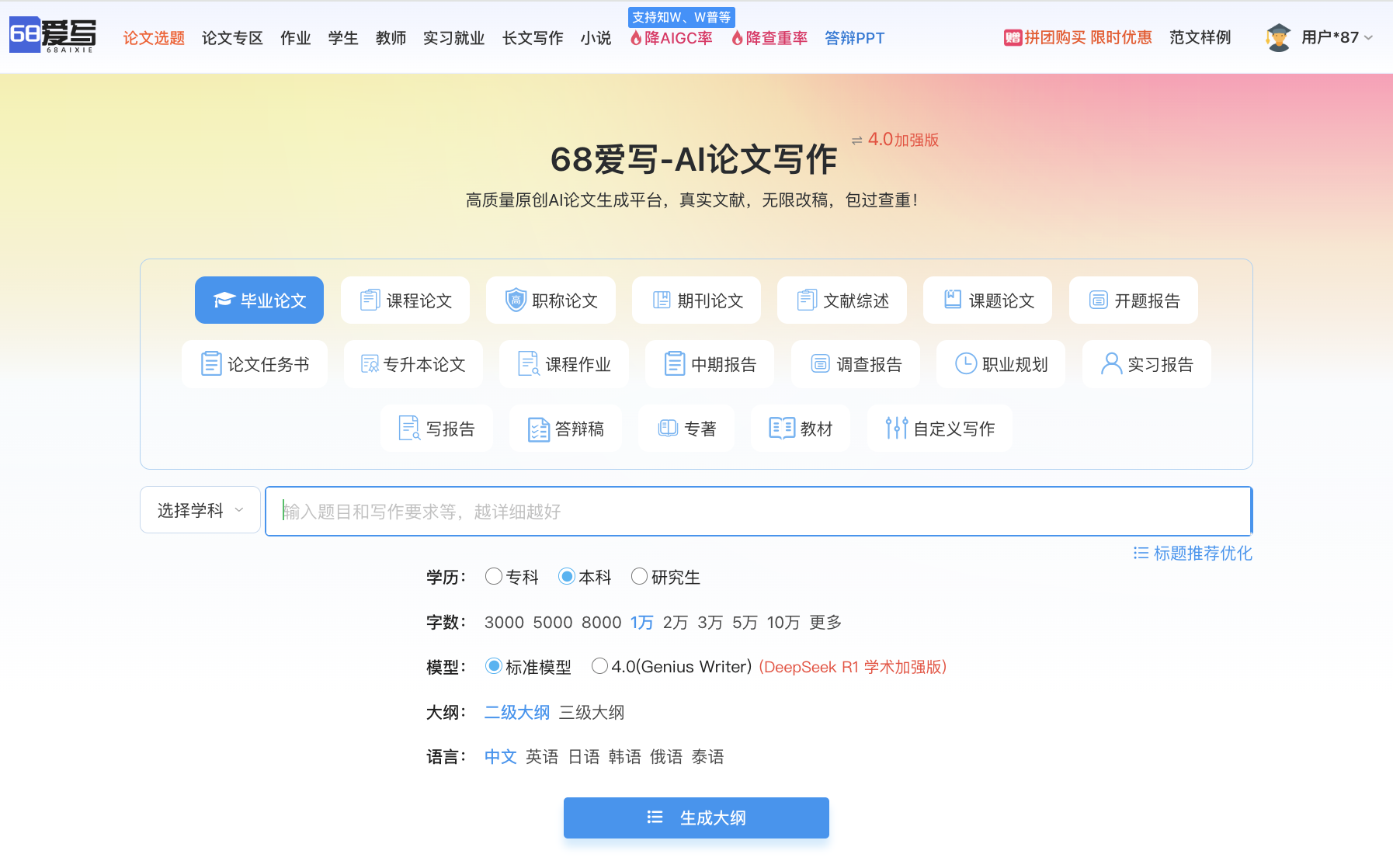
Task: Open the 选择学科 subject dropdown
Action: 200,510
